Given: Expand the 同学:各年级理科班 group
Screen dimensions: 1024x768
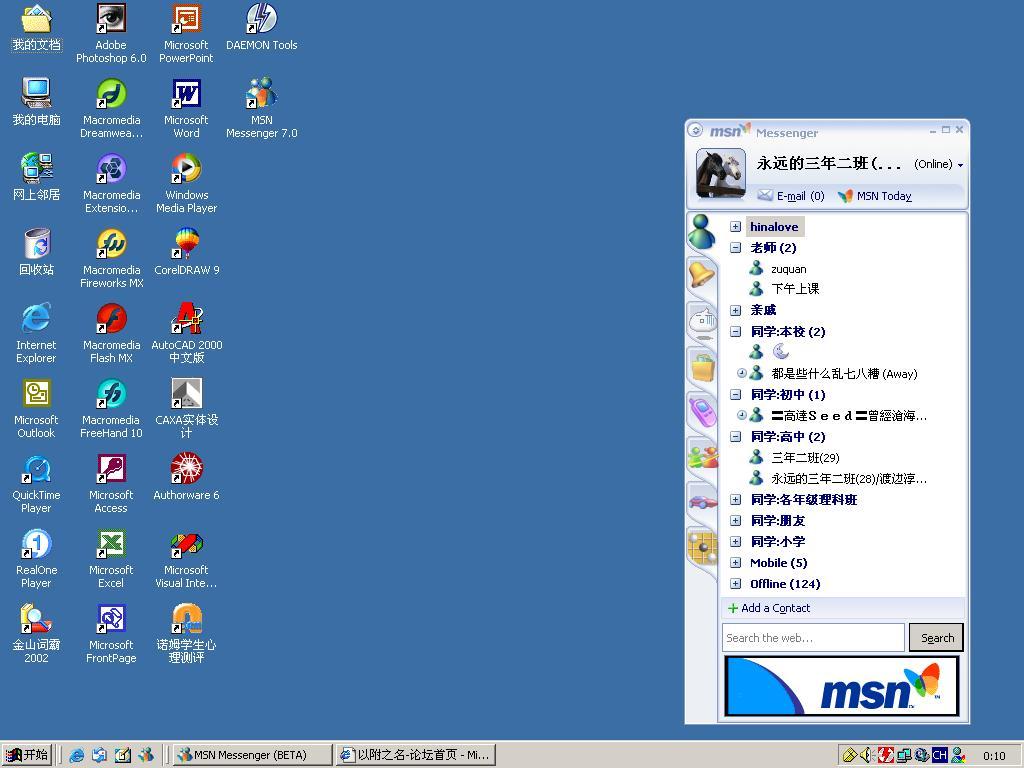Looking at the screenshot, I should pyautogui.click(x=735, y=500).
